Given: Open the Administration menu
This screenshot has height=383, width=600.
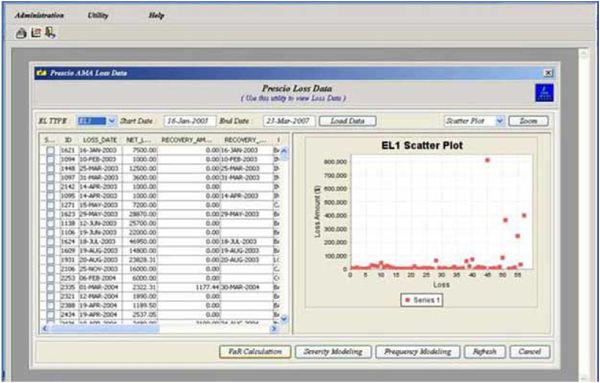Looking at the screenshot, I should pyautogui.click(x=39, y=16).
